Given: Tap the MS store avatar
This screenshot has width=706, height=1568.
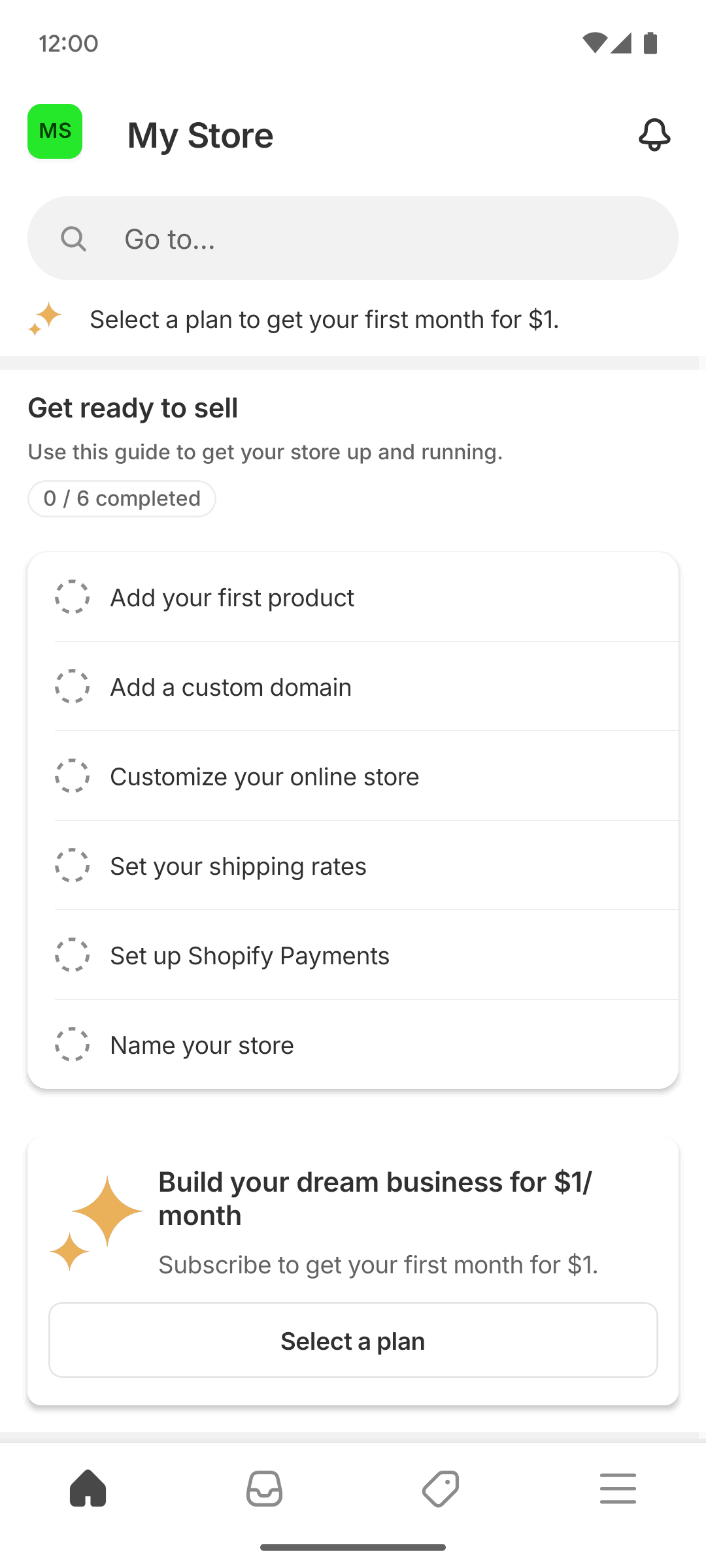Looking at the screenshot, I should coord(55,131).
